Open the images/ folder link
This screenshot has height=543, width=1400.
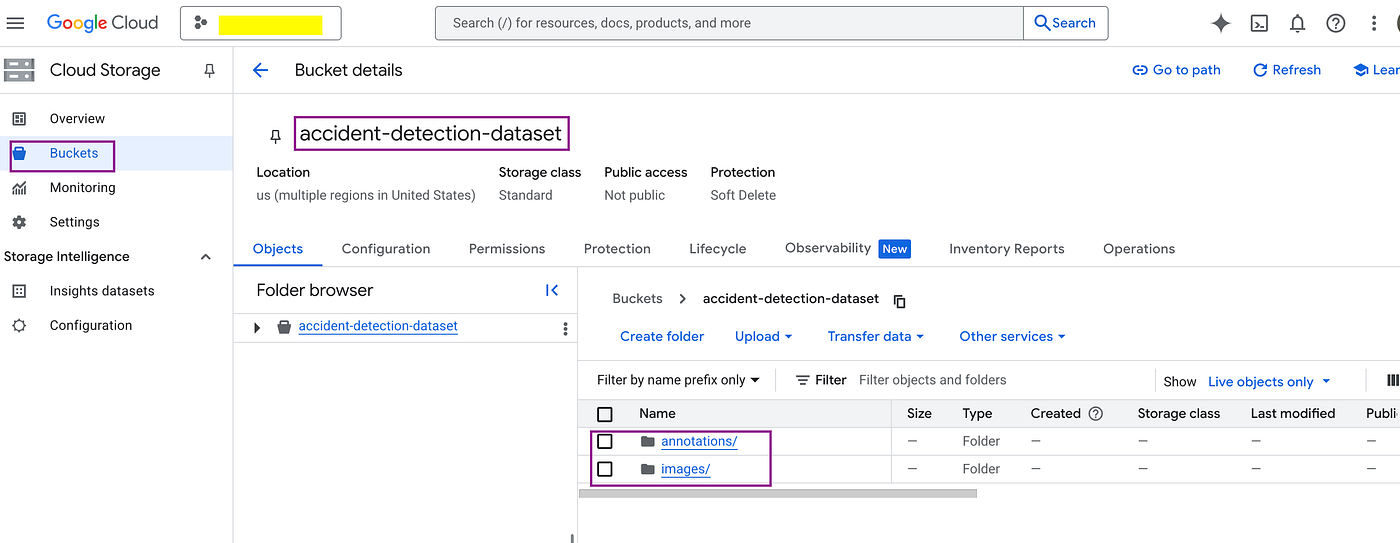[686, 469]
